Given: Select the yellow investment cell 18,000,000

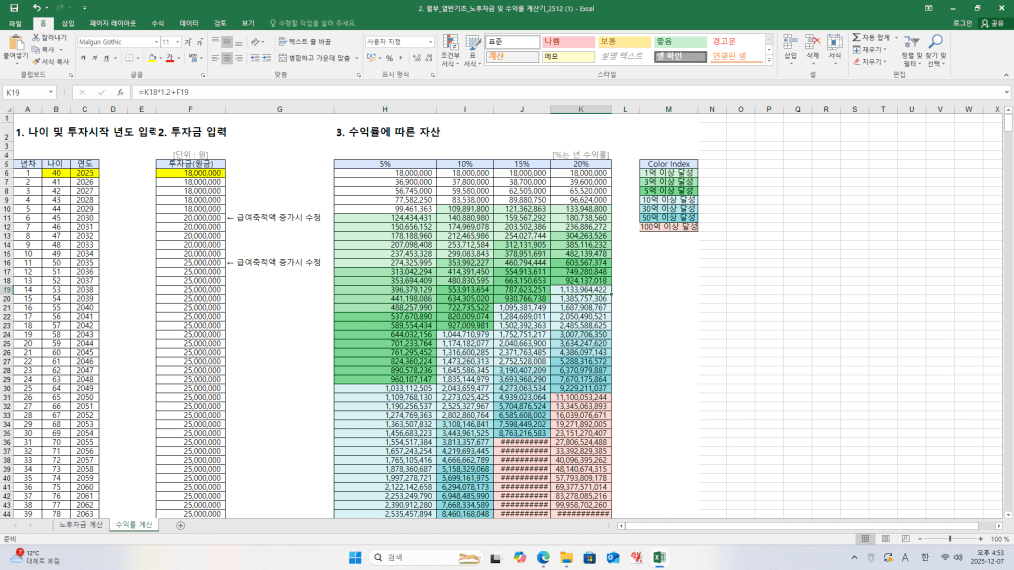Looking at the screenshot, I should click(189, 173).
